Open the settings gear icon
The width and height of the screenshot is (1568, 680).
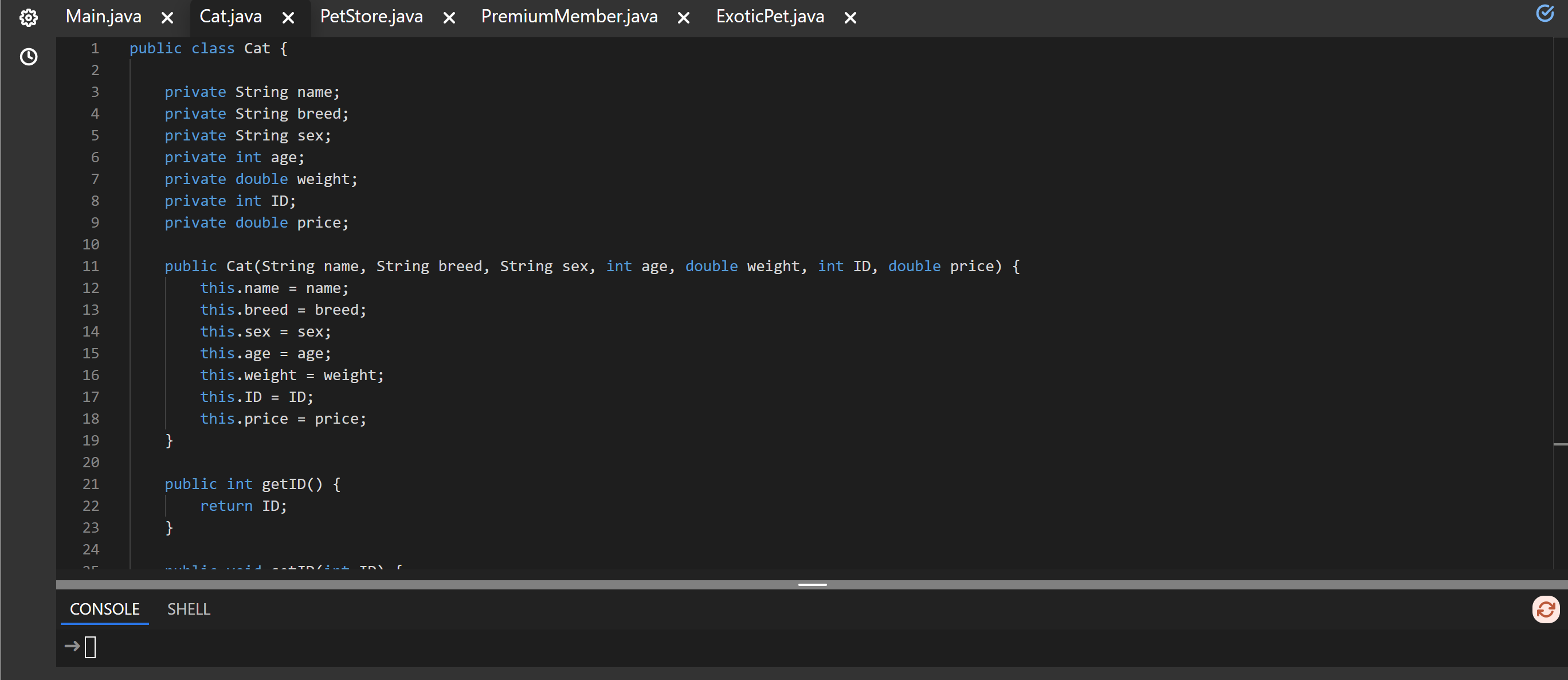pyautogui.click(x=29, y=18)
